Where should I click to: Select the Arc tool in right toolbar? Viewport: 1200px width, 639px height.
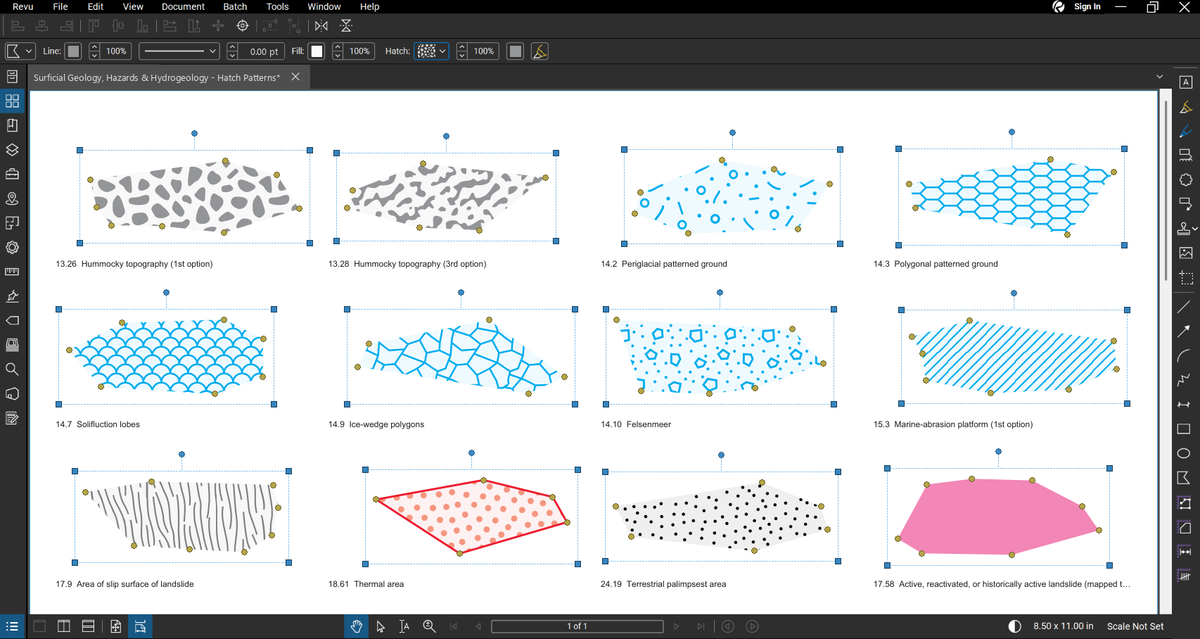click(1185, 356)
